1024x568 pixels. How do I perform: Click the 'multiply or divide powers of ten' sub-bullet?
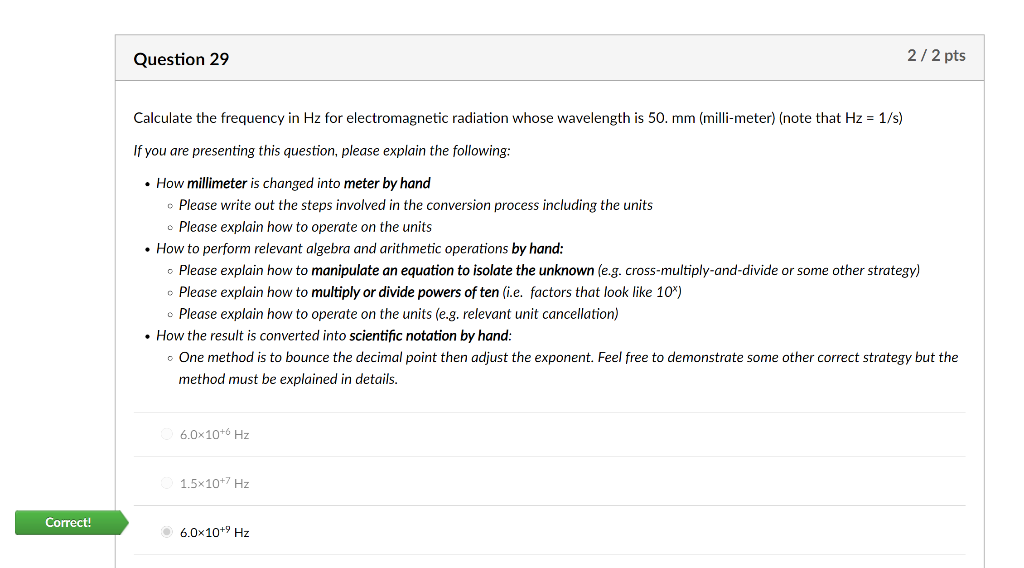430,292
